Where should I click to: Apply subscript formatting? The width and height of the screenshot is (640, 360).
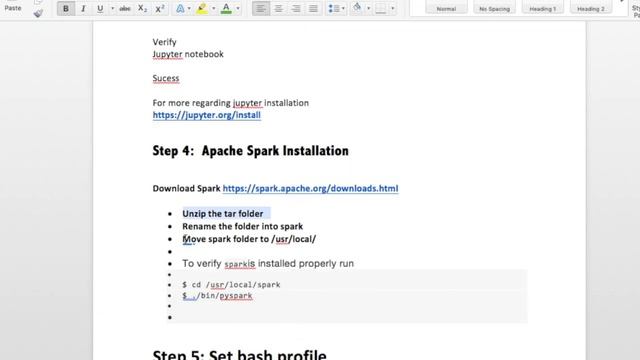point(142,9)
